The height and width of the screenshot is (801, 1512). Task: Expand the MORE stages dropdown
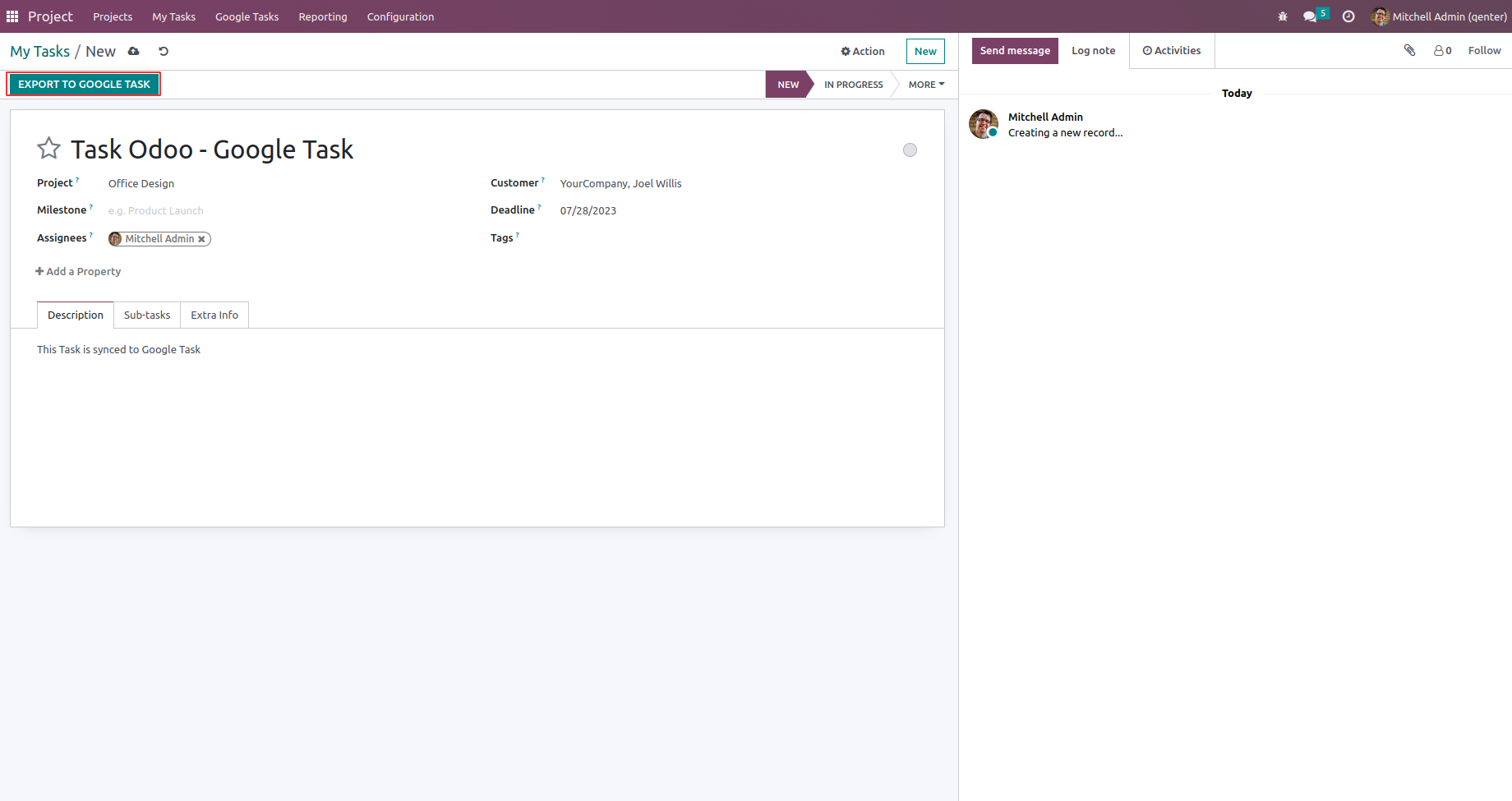926,85
